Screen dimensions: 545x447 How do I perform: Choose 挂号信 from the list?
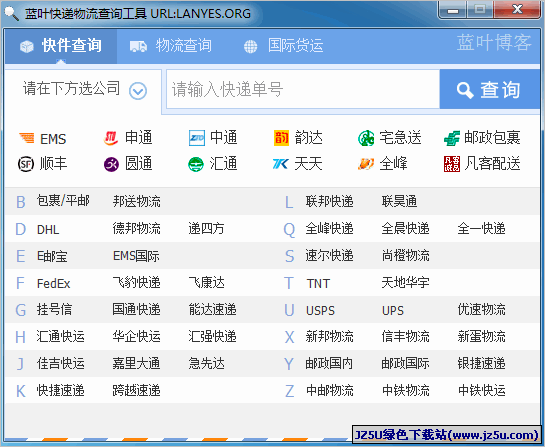point(54,309)
